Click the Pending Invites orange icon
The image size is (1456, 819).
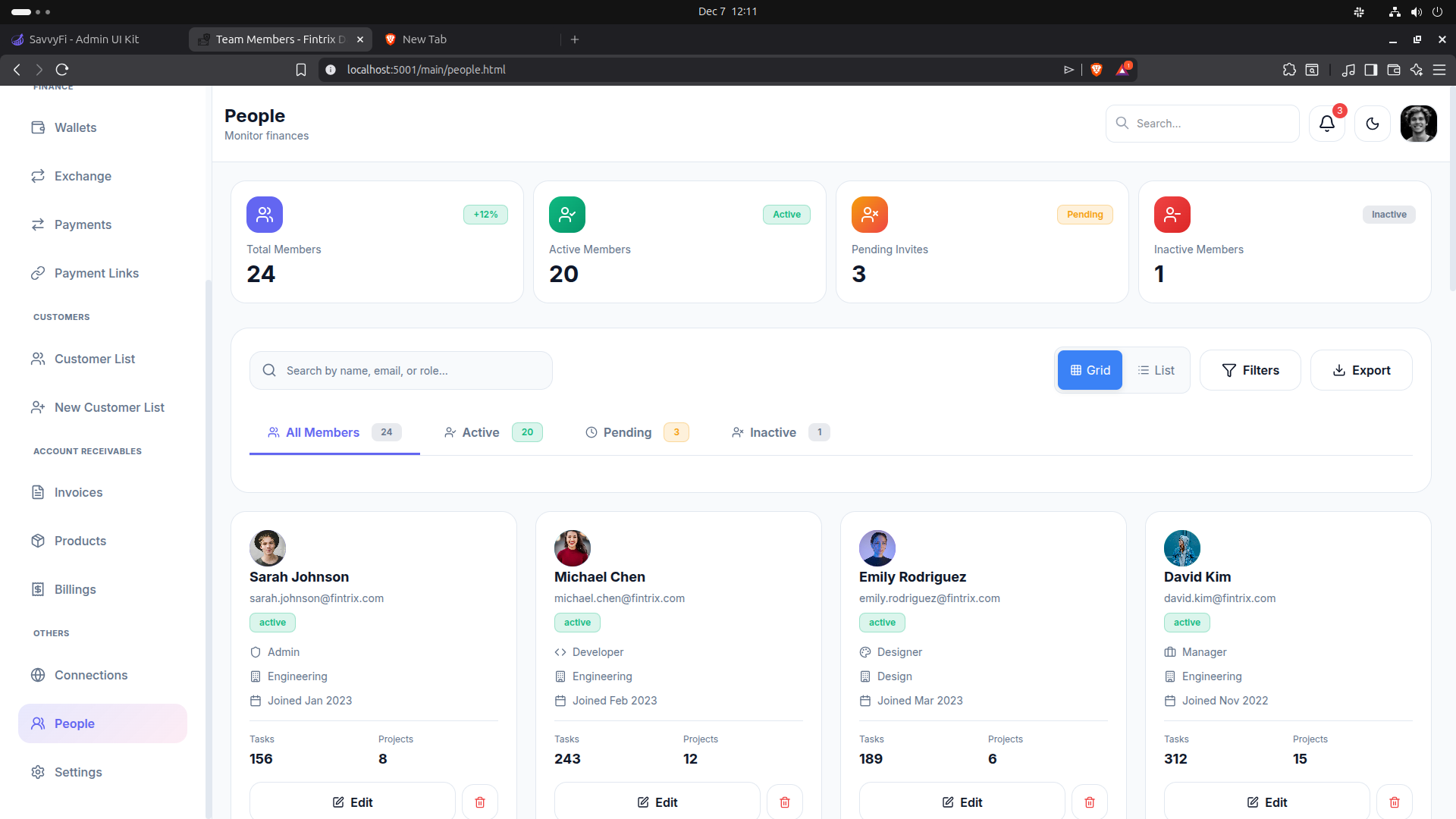tap(869, 215)
